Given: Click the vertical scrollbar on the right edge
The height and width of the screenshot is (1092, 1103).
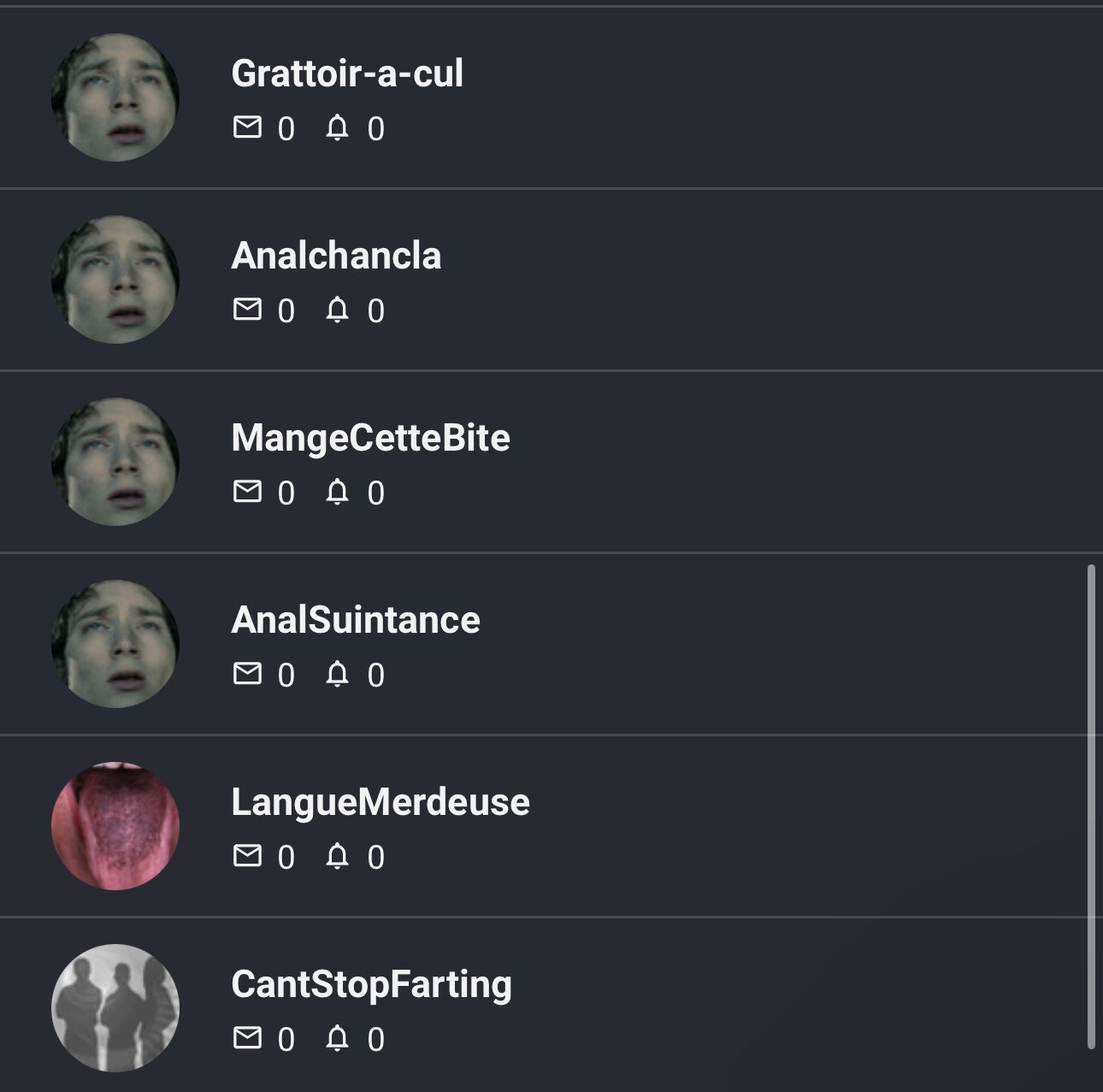Looking at the screenshot, I should point(1091,806).
